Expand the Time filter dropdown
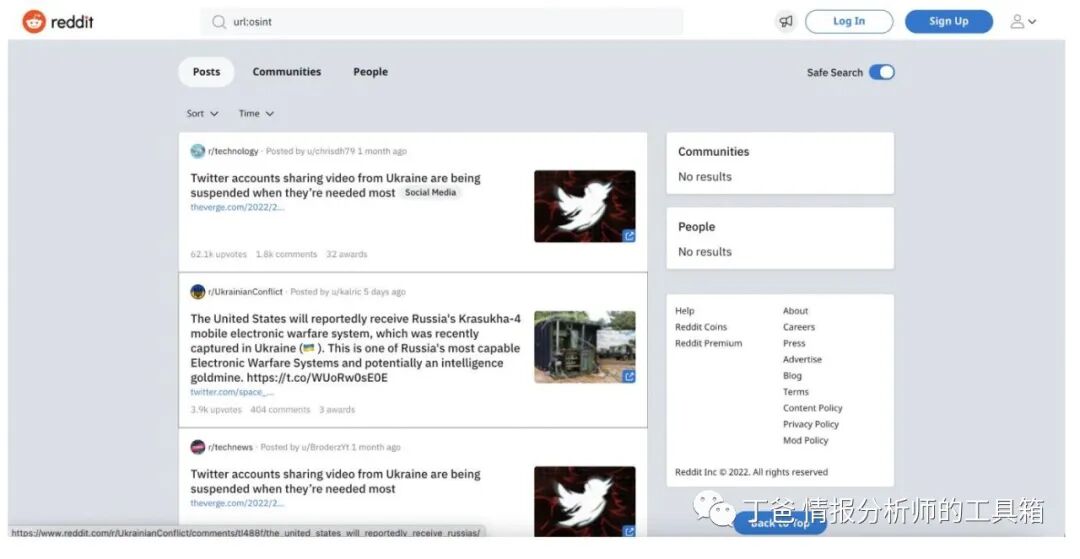This screenshot has width=1080, height=559. point(256,114)
